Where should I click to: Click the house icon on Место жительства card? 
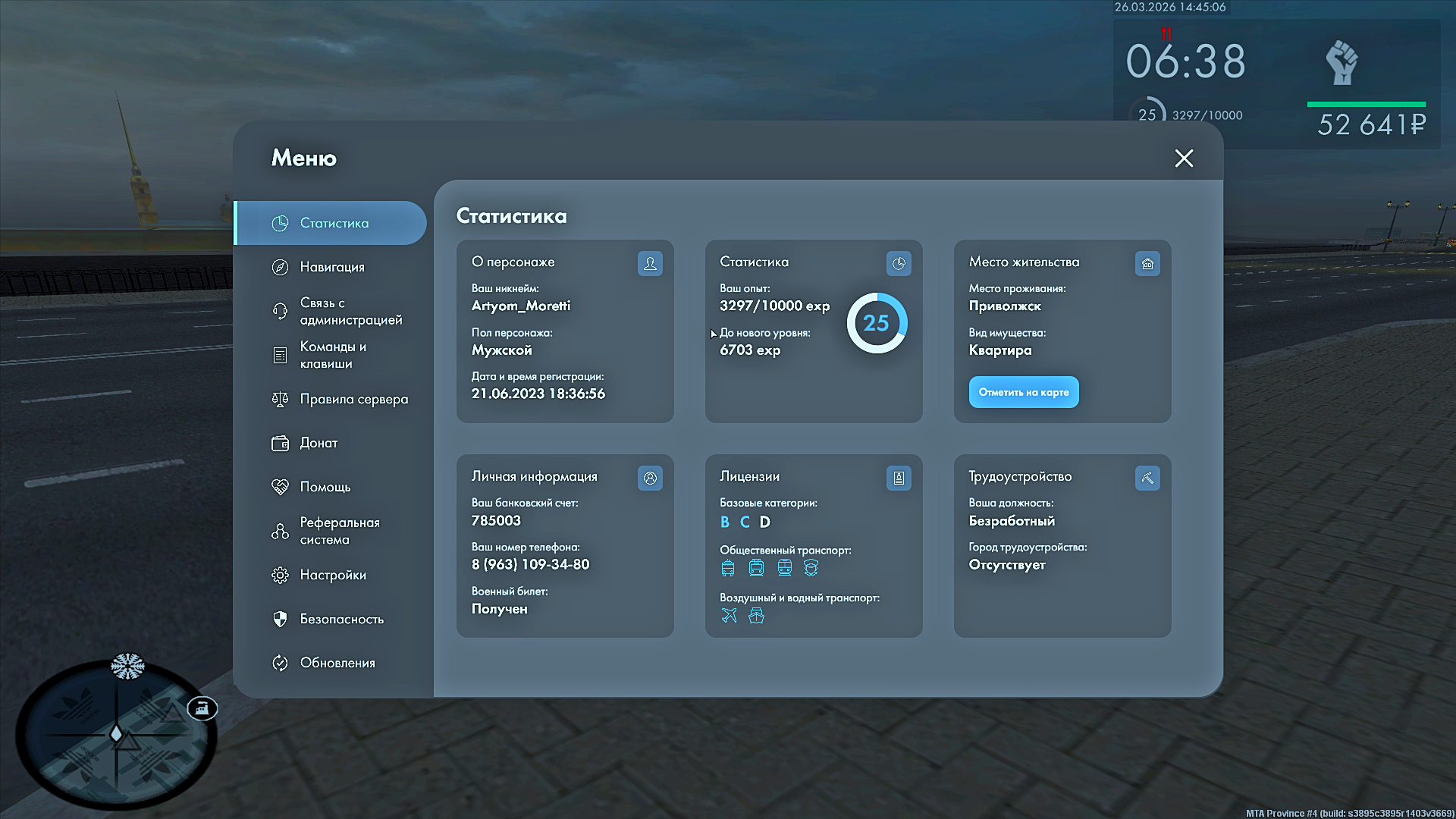click(1147, 263)
